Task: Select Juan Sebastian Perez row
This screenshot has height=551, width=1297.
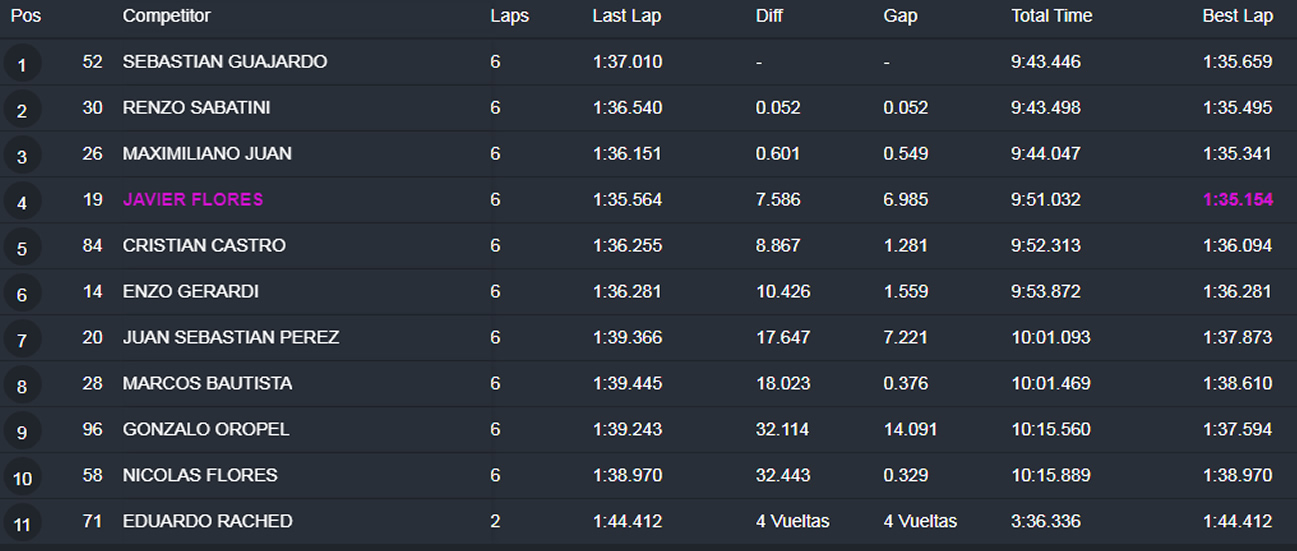Action: pos(230,338)
